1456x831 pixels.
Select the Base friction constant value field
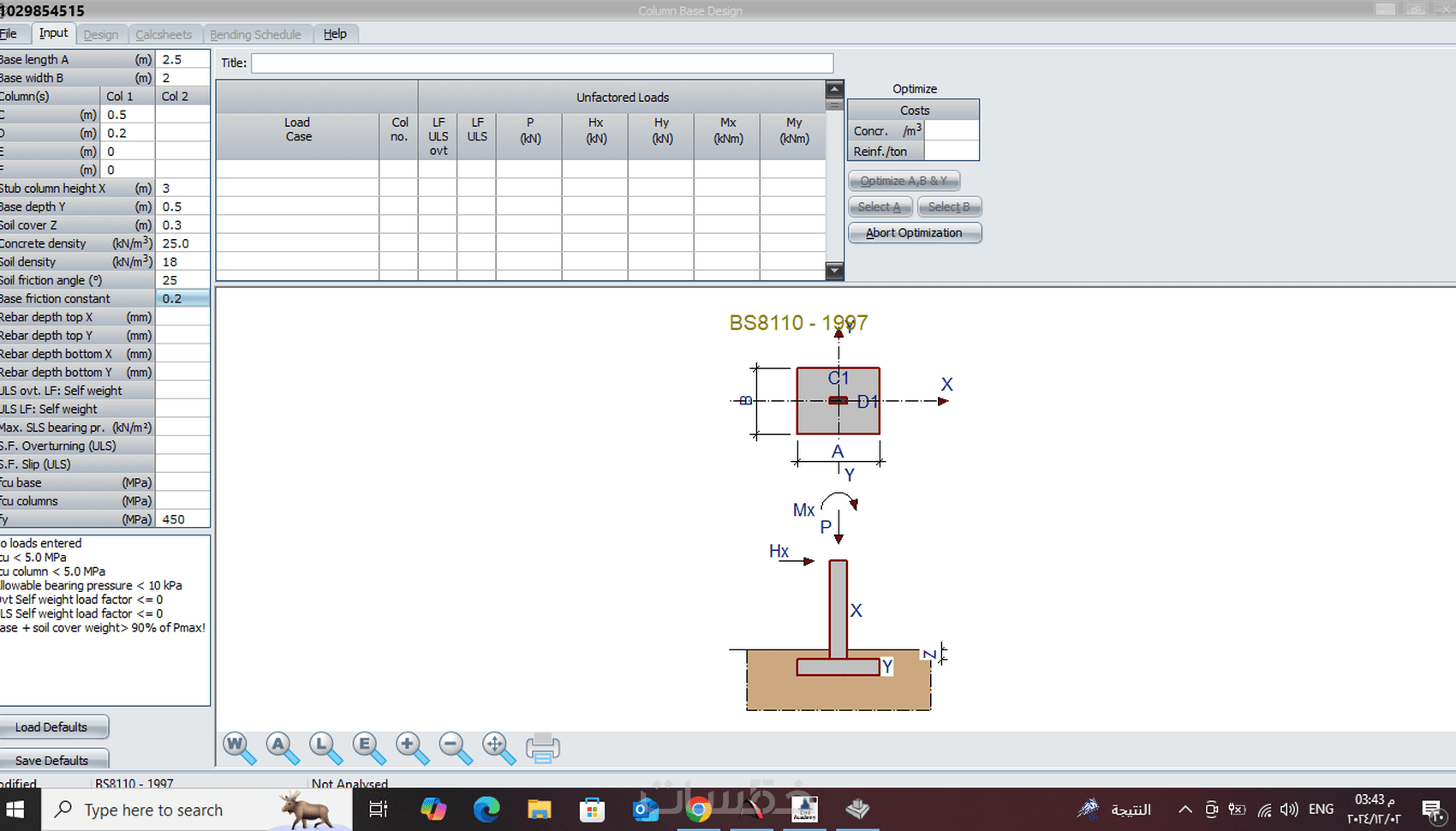coord(182,298)
